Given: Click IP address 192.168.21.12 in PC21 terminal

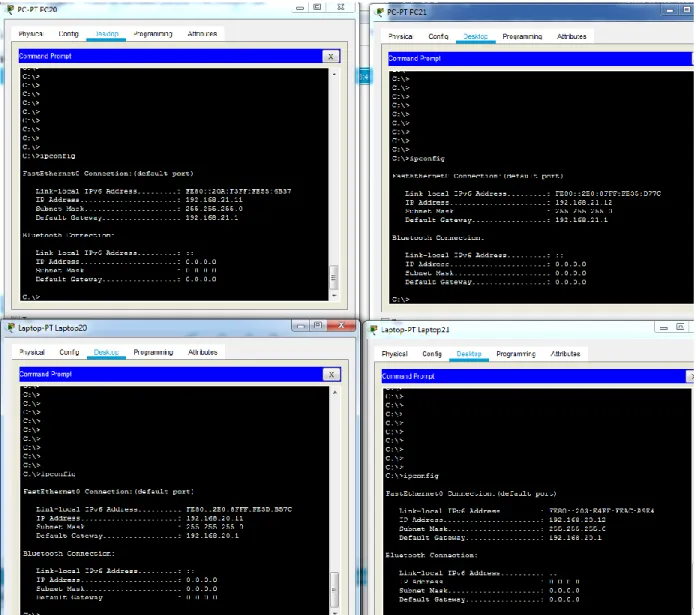Looking at the screenshot, I should click(x=584, y=202).
